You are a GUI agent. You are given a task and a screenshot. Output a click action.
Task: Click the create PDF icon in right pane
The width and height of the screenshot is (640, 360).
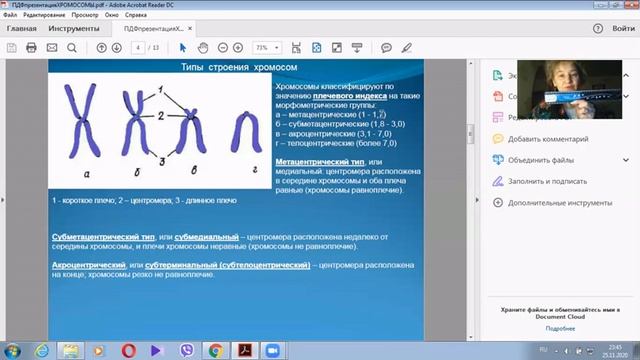498,97
